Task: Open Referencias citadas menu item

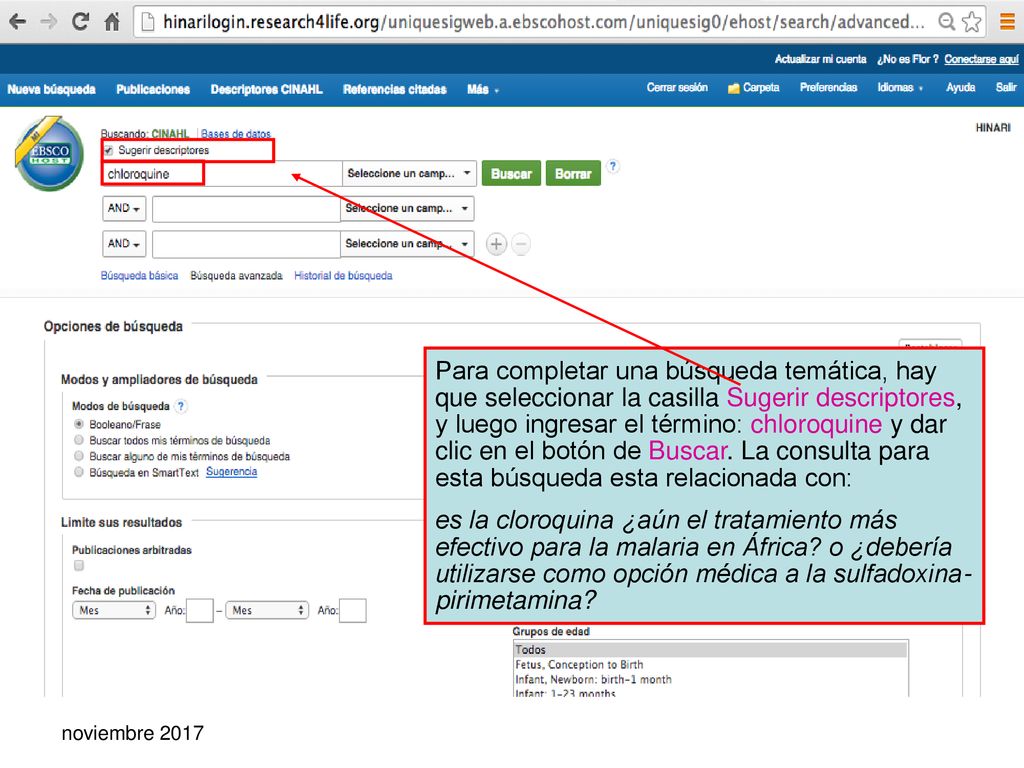Action: click(x=394, y=89)
